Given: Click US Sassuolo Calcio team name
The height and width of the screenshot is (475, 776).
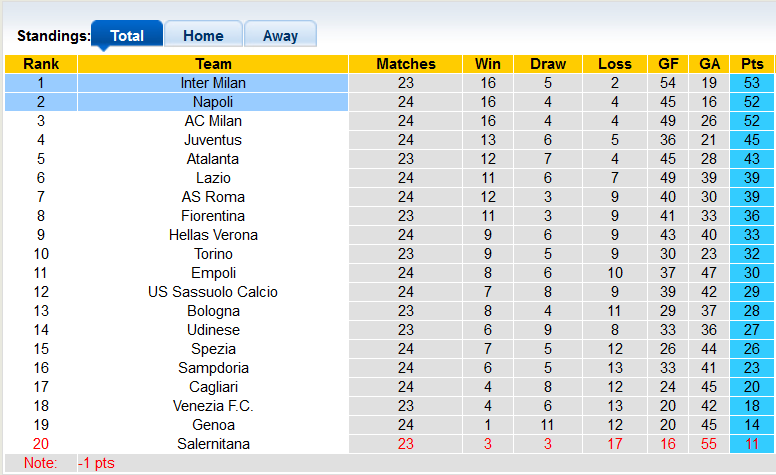Looking at the screenshot, I should (x=213, y=292).
